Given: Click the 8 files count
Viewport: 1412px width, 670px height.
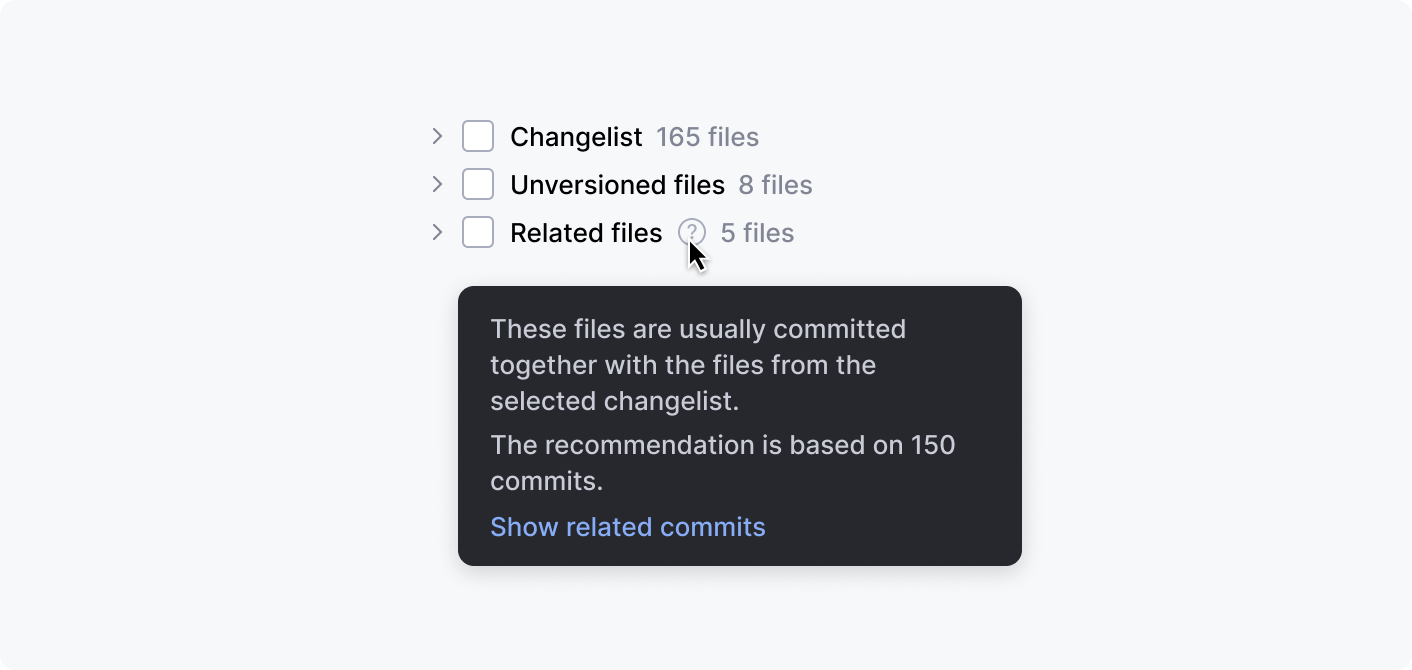Looking at the screenshot, I should (775, 185).
